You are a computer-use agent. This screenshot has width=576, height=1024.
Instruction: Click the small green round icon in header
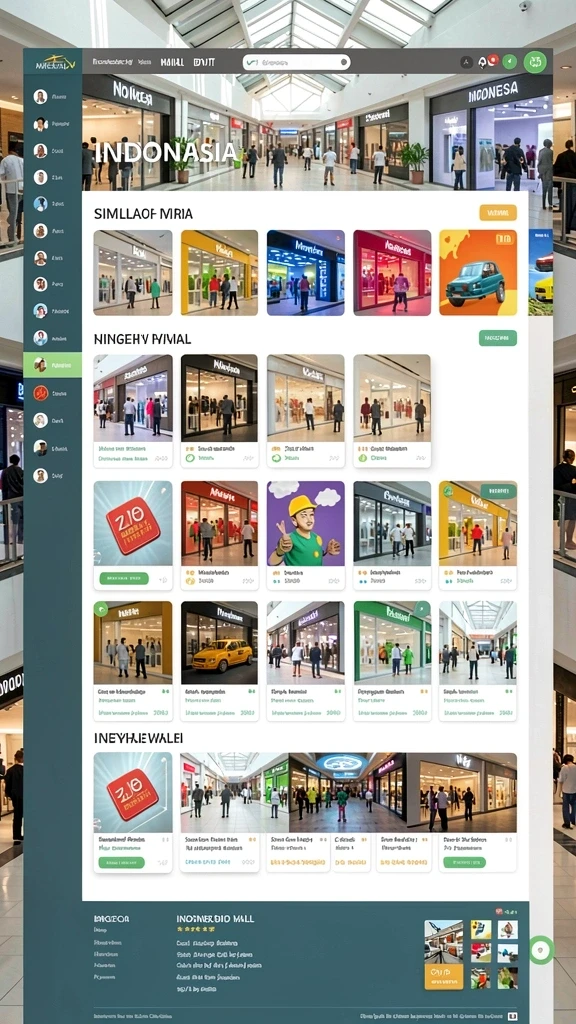point(510,62)
